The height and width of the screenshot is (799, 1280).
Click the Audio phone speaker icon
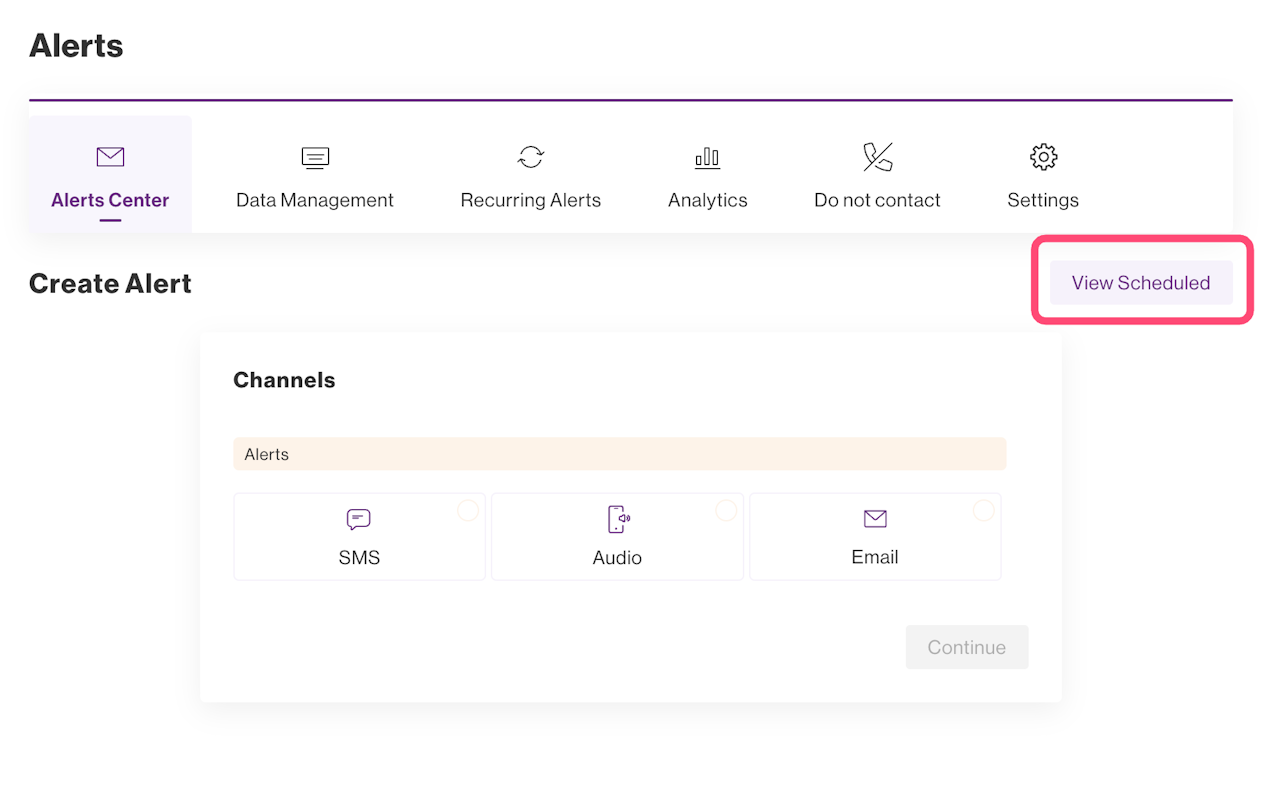(x=618, y=519)
